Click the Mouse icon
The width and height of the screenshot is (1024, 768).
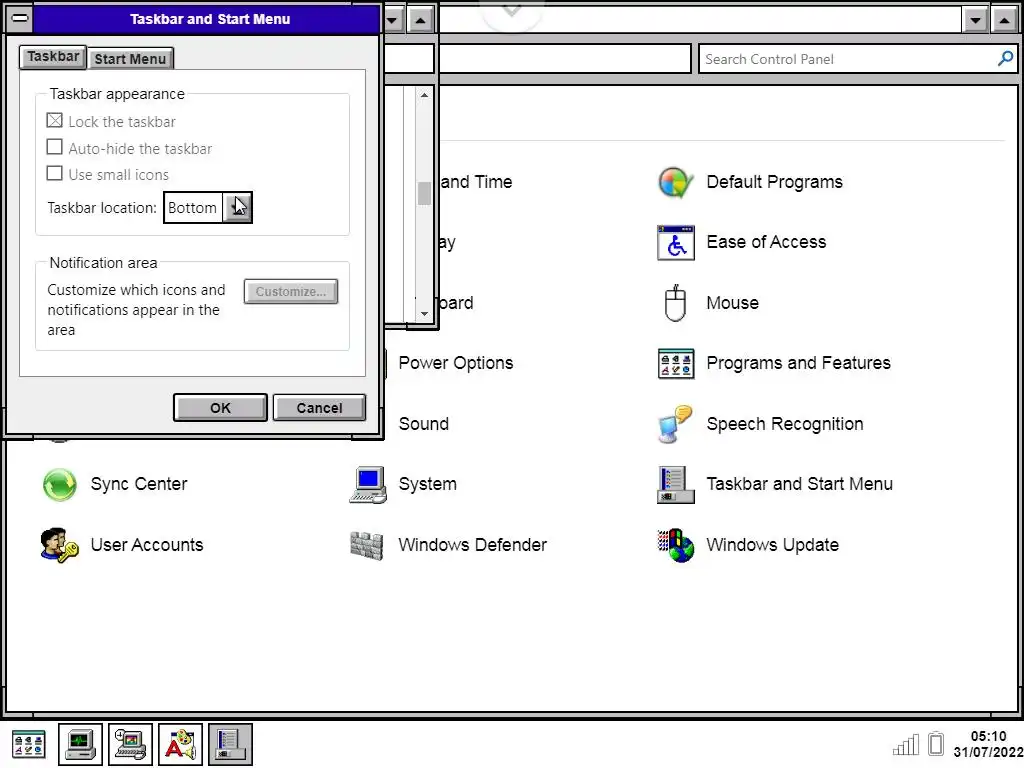tap(675, 303)
